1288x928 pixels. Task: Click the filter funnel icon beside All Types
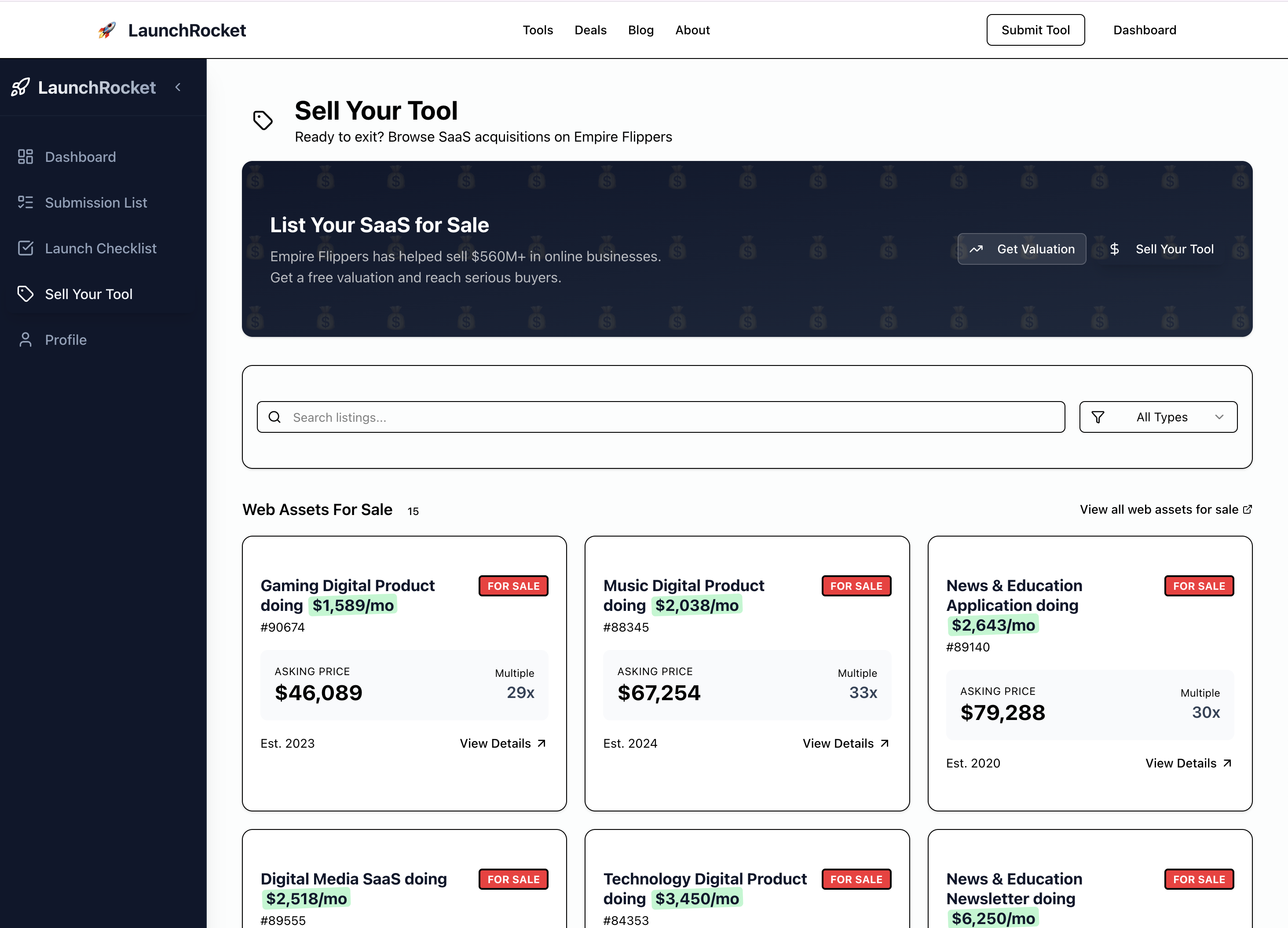pyautogui.click(x=1099, y=417)
